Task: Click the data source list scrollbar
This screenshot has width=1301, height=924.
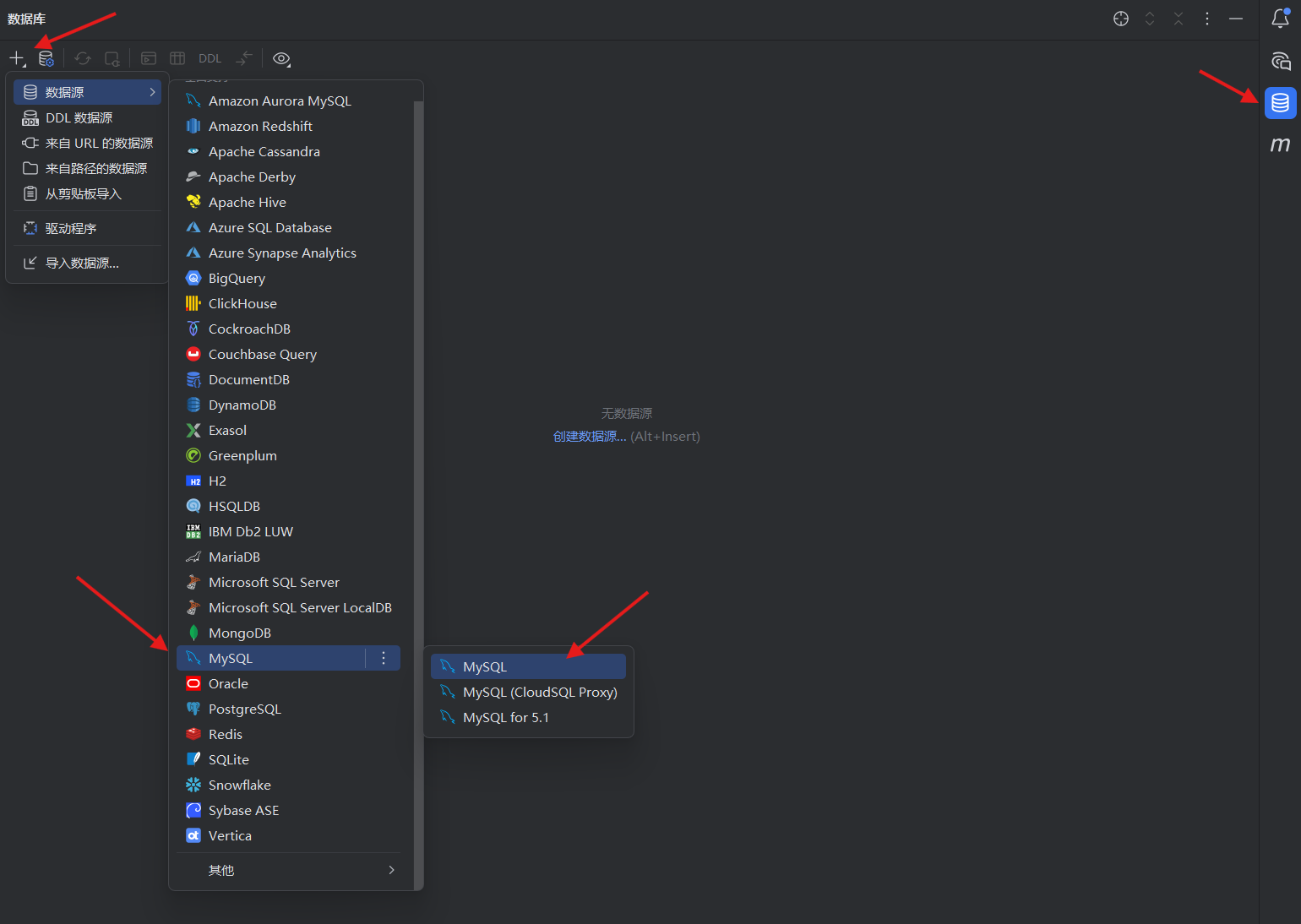Action: [417, 494]
